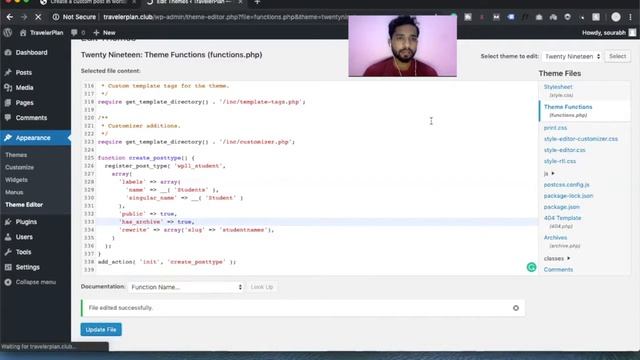
Task: Open package-lock.json file
Action: [568, 196]
